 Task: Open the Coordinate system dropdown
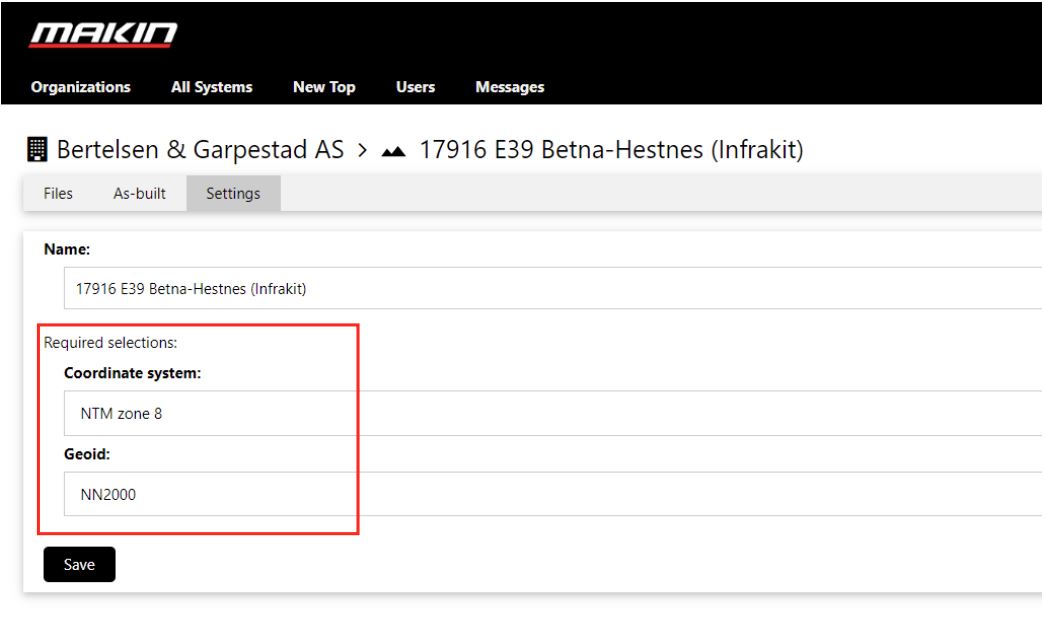(x=550, y=413)
